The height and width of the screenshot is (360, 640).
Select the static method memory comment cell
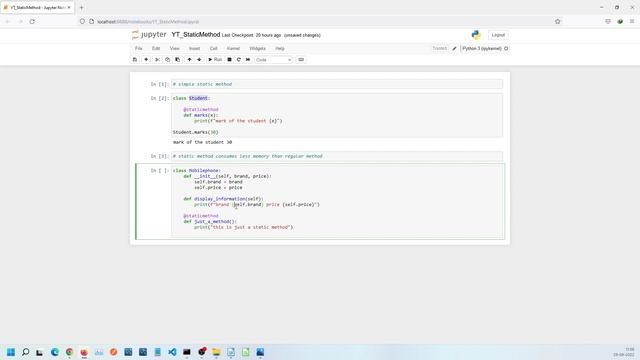pos(337,156)
